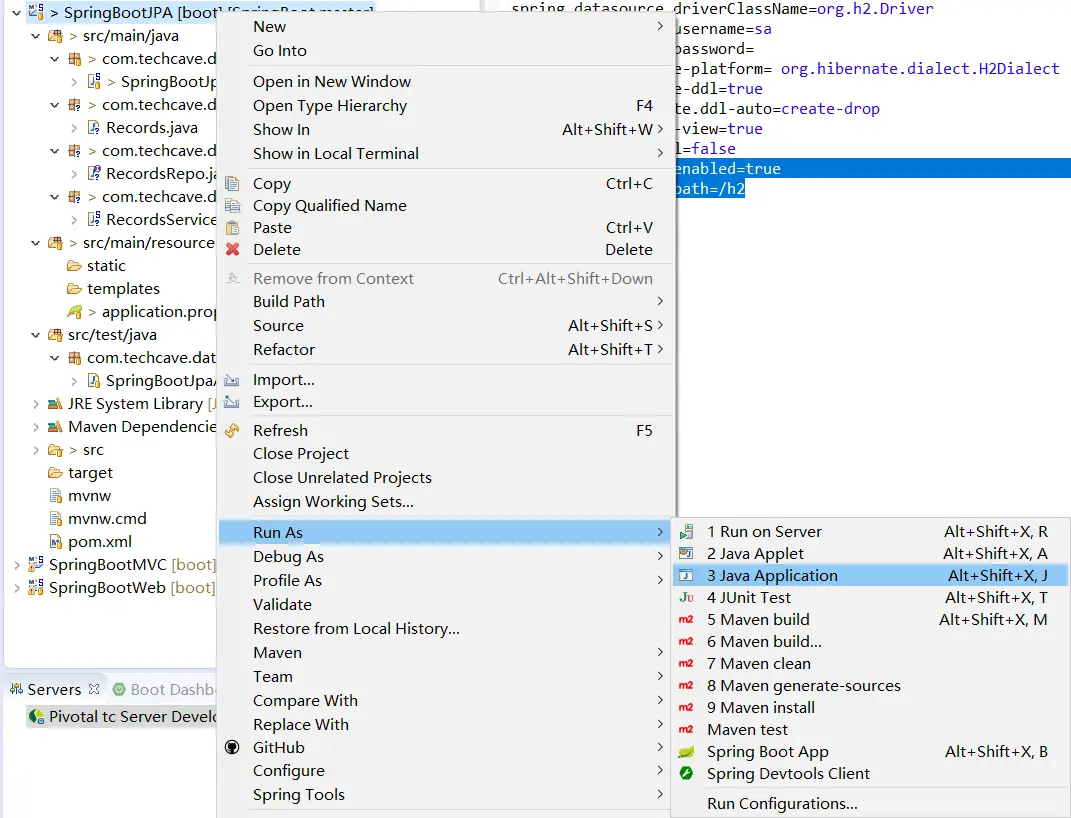Screen dimensions: 1071x818
Task: Open the New submenu
Action: [x=445, y=27]
